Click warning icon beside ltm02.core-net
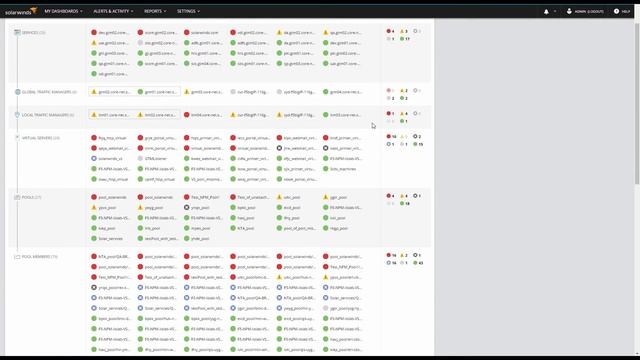 140,115
